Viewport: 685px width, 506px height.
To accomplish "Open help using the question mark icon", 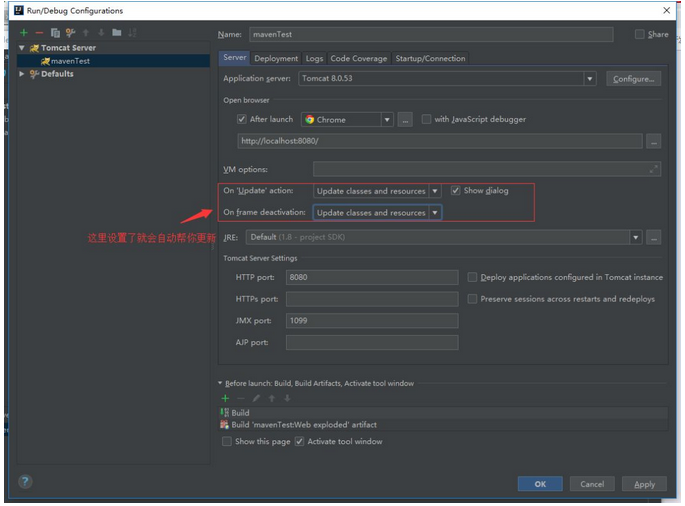I will coord(25,482).
